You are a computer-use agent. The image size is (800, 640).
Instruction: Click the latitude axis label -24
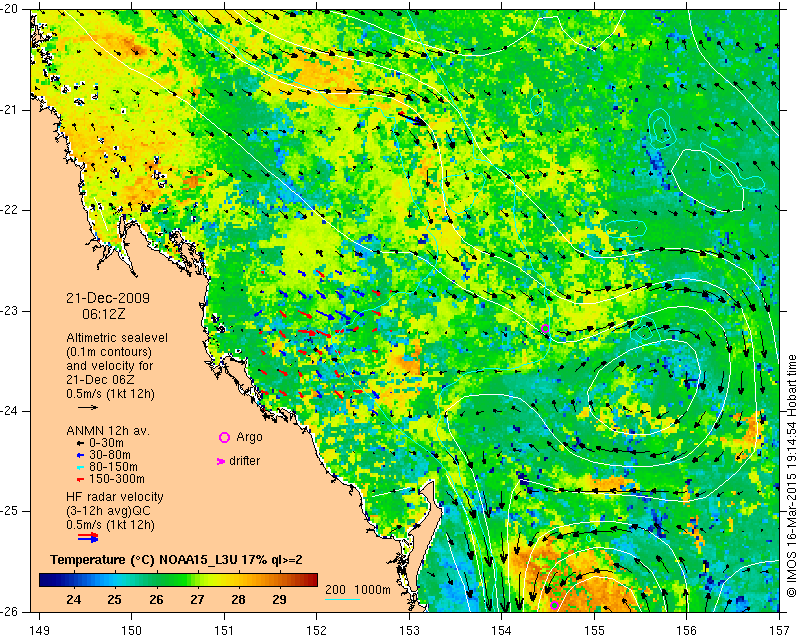tap(10, 411)
